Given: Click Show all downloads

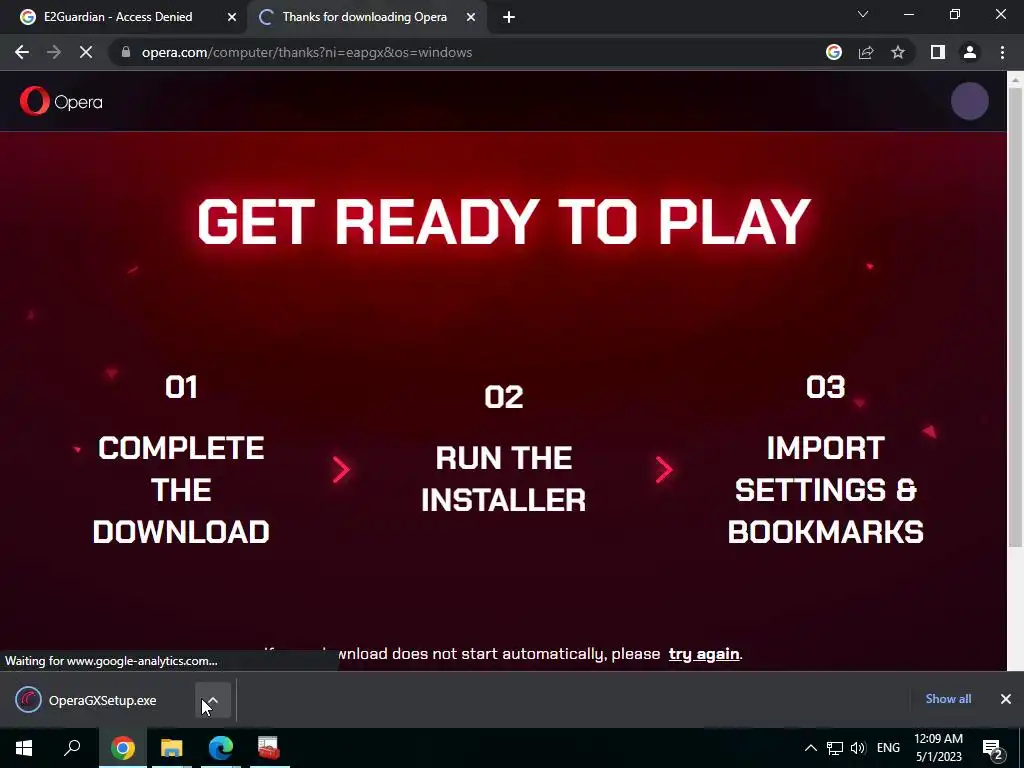Looking at the screenshot, I should point(948,699).
